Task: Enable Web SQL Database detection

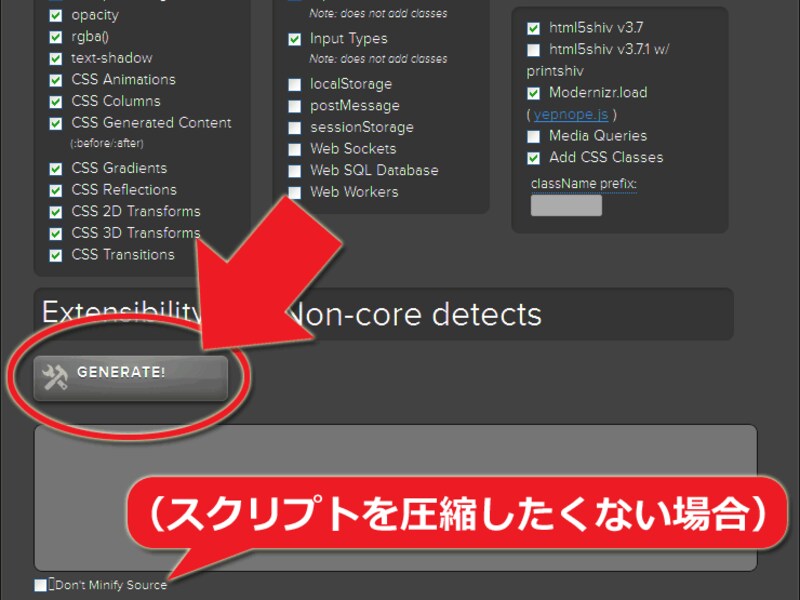Action: [295, 170]
